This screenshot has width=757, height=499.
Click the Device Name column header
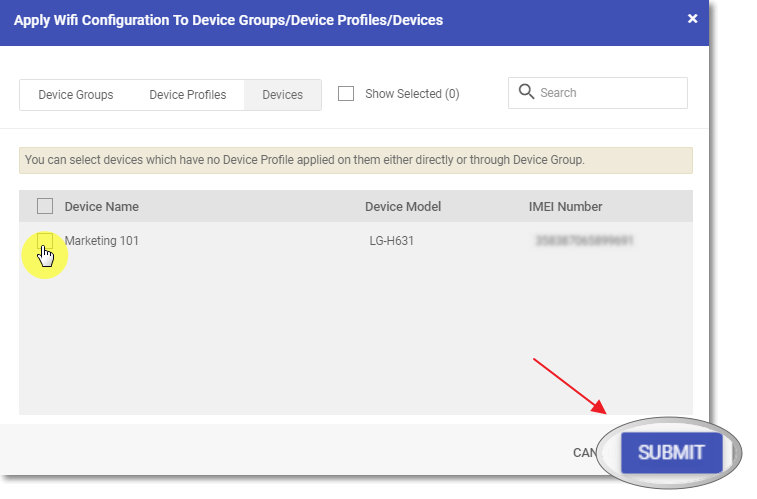(101, 207)
